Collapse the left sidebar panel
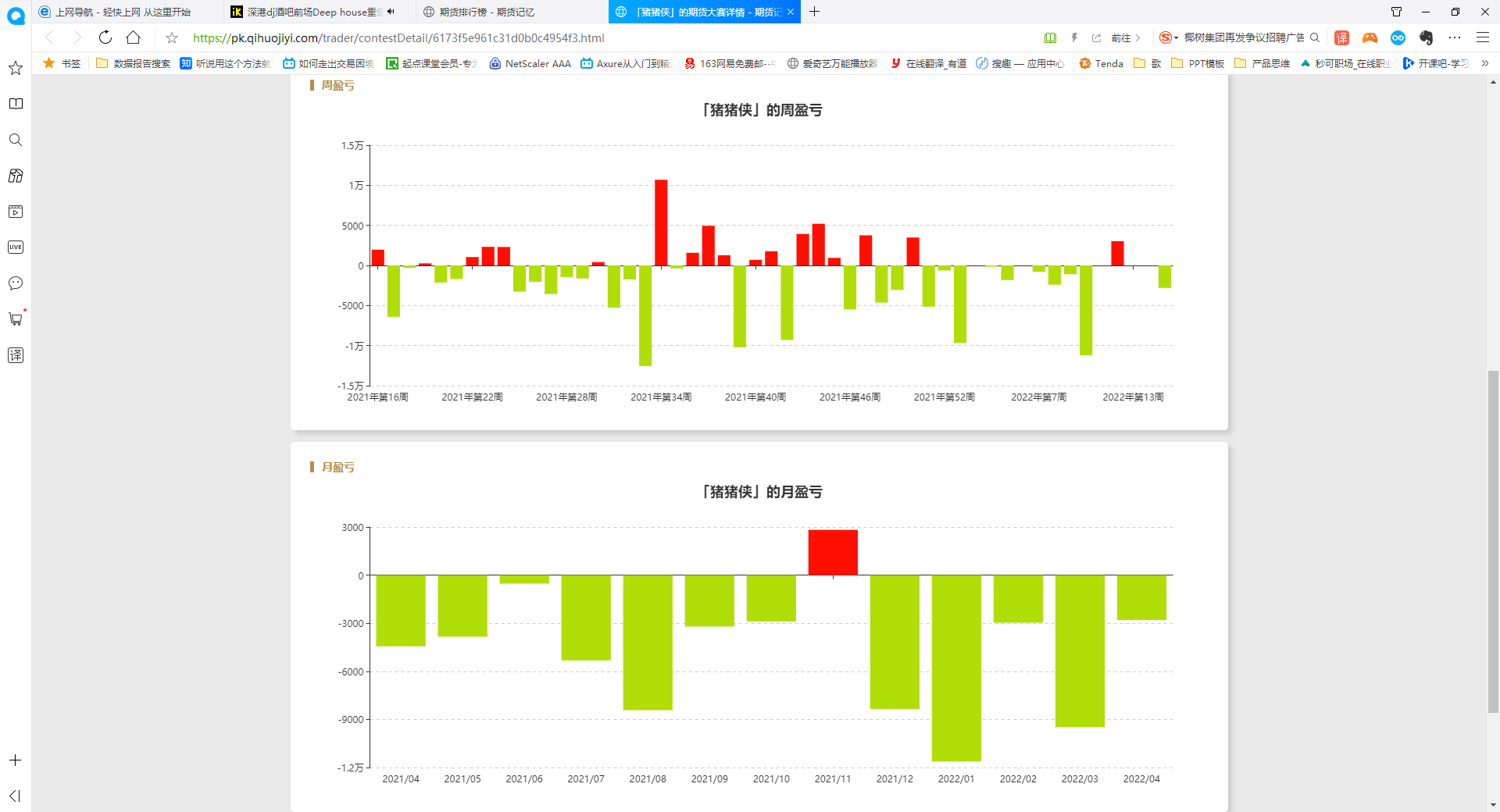The image size is (1500, 812). click(x=15, y=796)
